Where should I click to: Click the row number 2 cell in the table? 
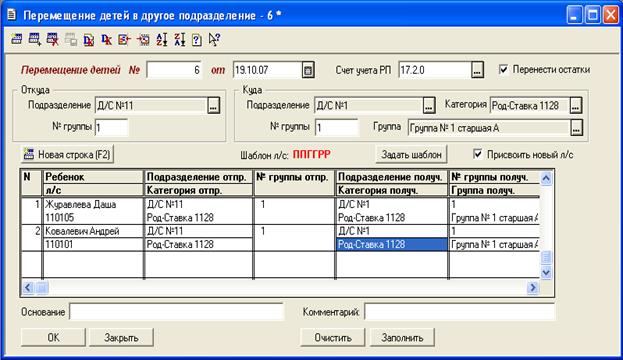pos(31,238)
